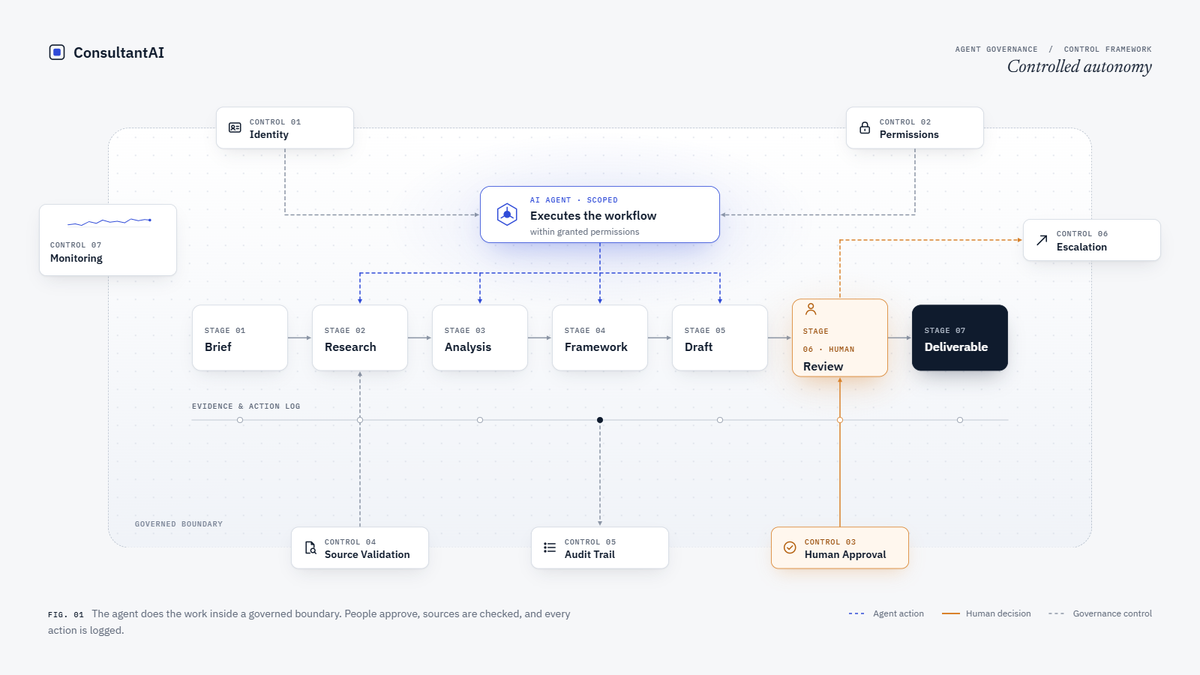Viewport: 1200px width, 675px height.
Task: Click the log timeline marker under Deliverable
Action: (x=960, y=420)
